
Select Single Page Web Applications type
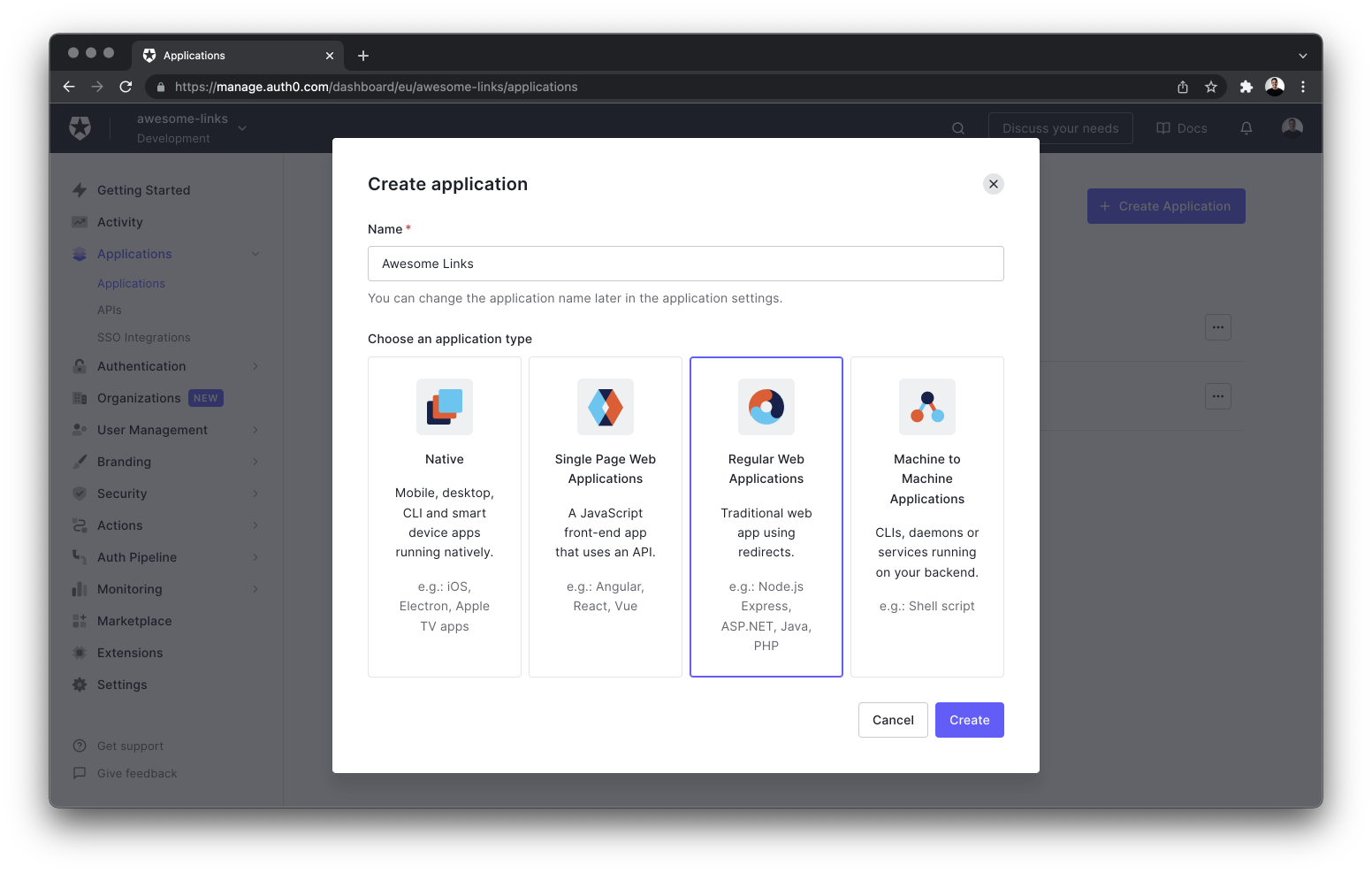[x=605, y=517]
